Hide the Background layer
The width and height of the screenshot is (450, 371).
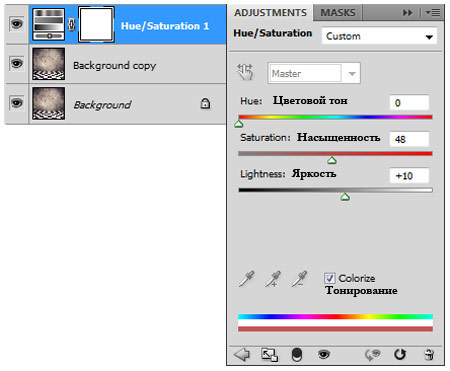pyautogui.click(x=17, y=103)
